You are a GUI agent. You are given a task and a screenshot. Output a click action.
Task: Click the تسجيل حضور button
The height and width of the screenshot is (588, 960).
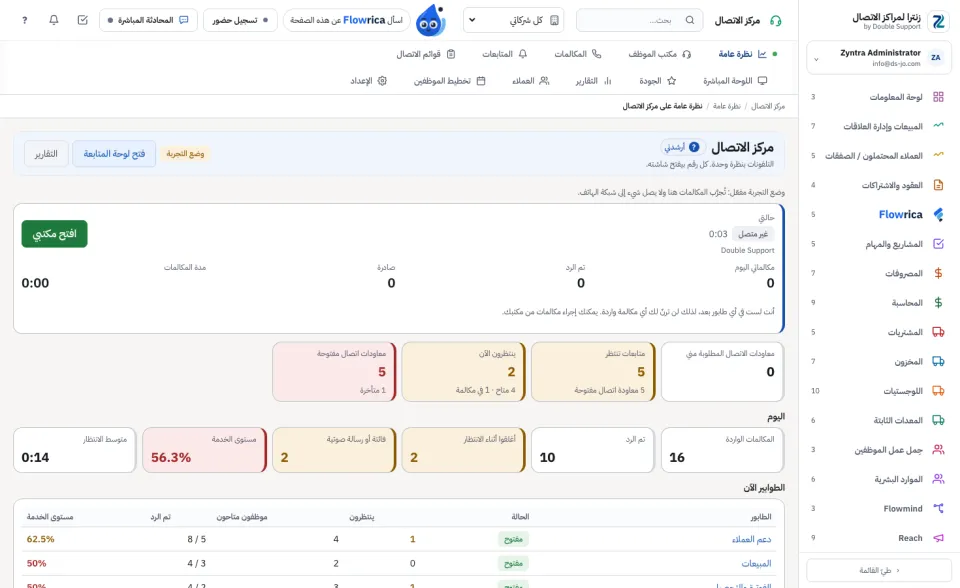(240, 20)
